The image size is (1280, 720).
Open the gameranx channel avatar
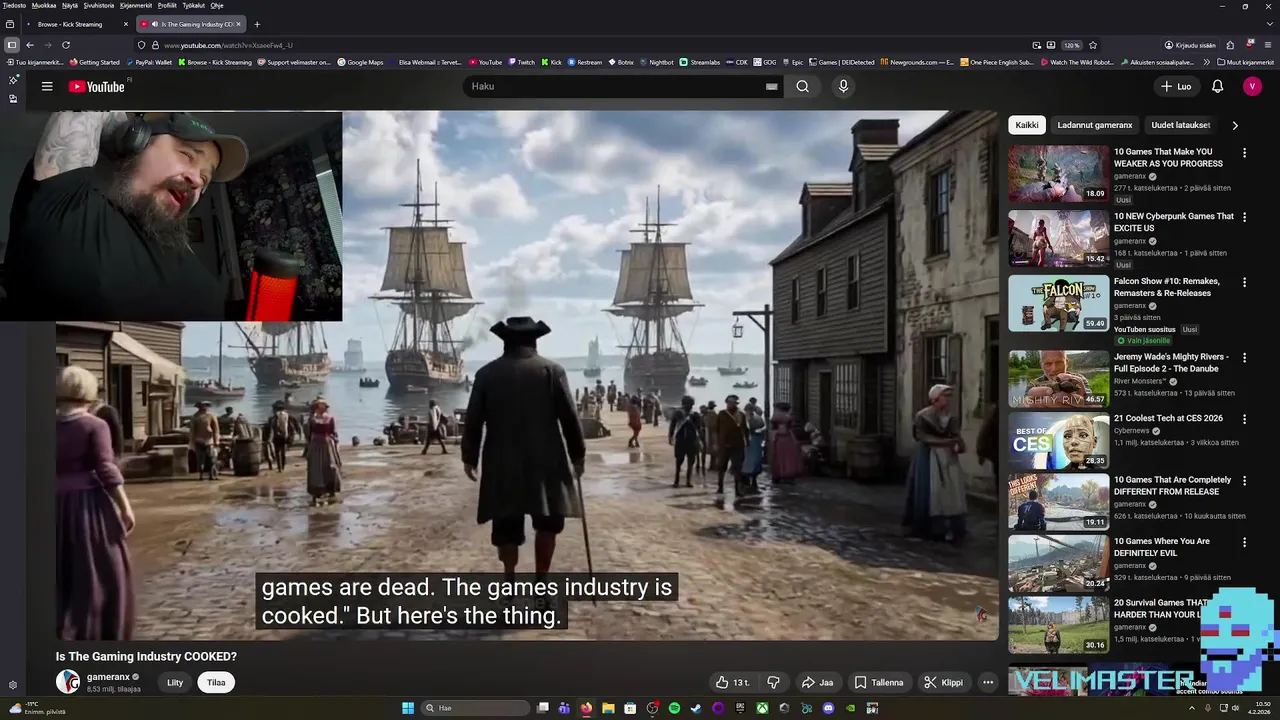click(x=68, y=682)
